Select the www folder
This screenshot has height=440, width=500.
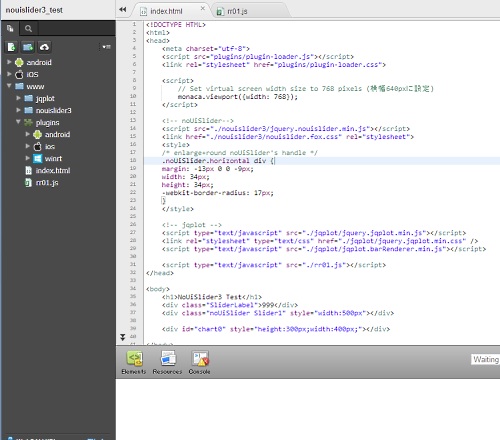[35, 87]
